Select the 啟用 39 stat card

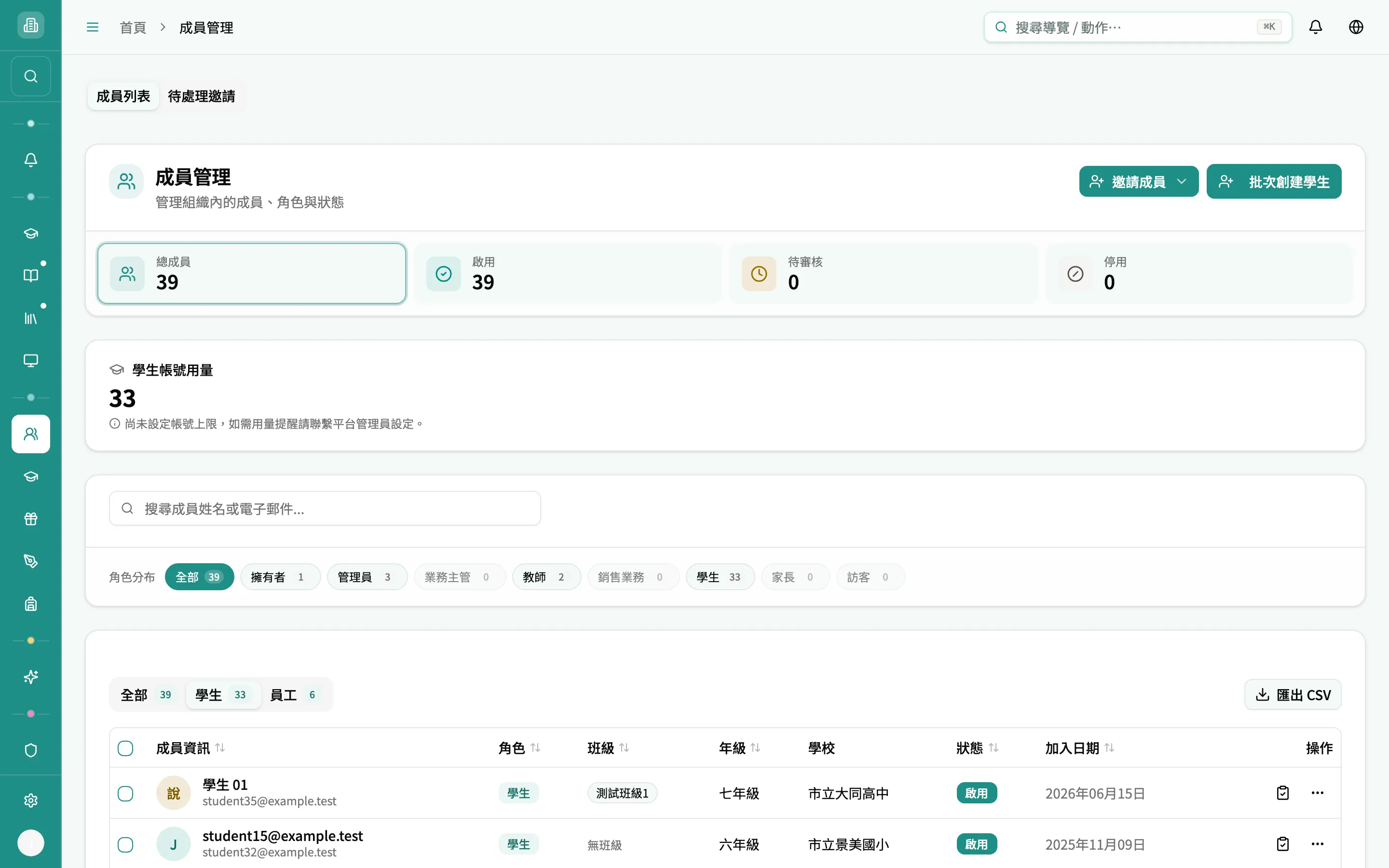567,273
